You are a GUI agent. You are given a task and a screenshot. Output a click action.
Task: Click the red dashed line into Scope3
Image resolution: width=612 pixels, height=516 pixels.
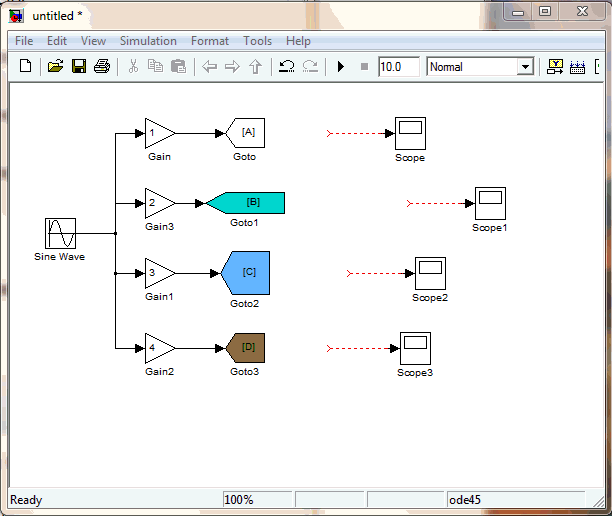[x=362, y=348]
